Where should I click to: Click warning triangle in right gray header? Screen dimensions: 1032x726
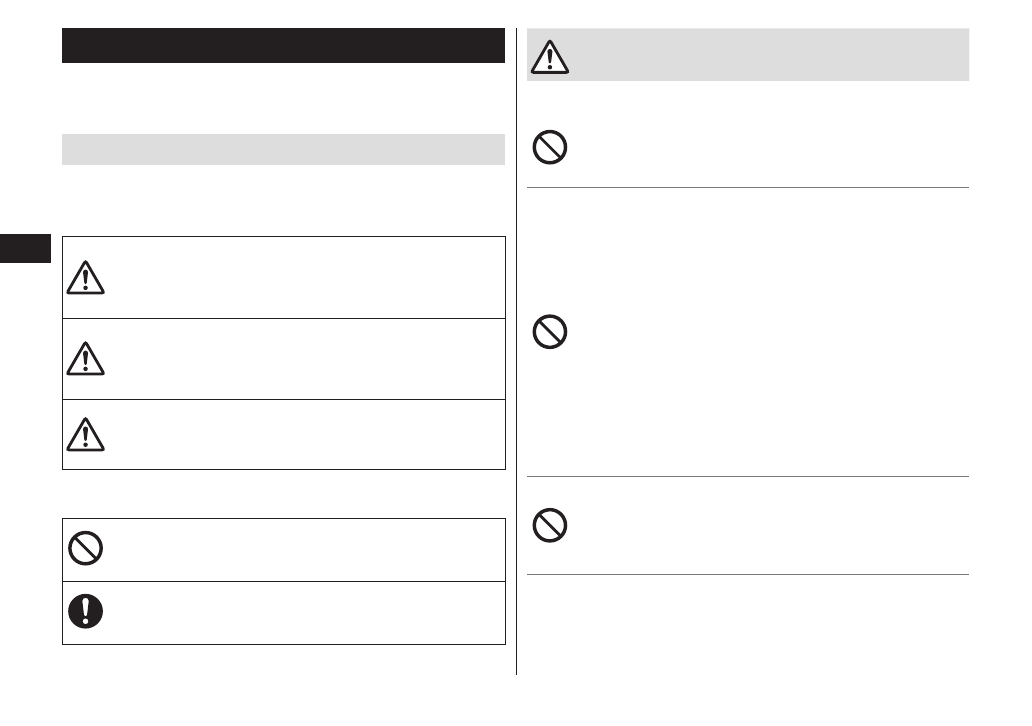pyautogui.click(x=549, y=57)
